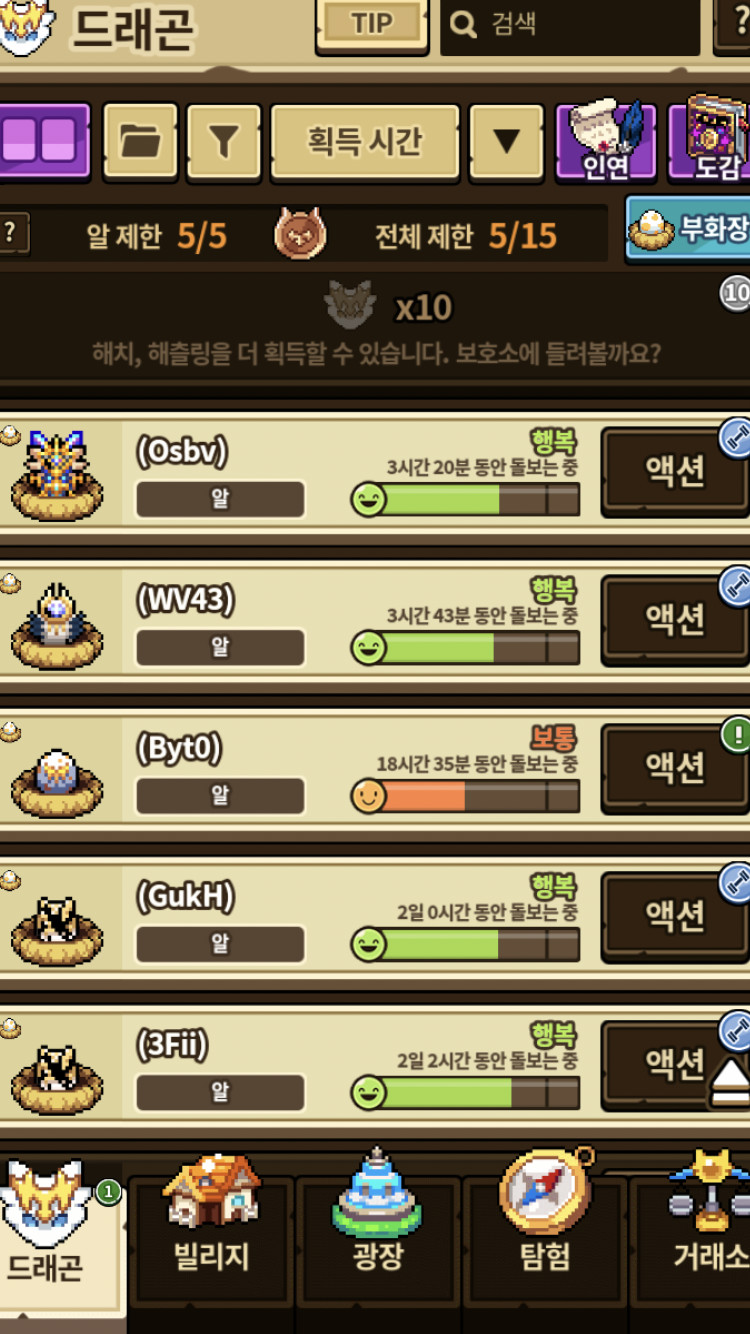Click the 검색 search field
This screenshot has width=750, height=1334.
[570, 24]
